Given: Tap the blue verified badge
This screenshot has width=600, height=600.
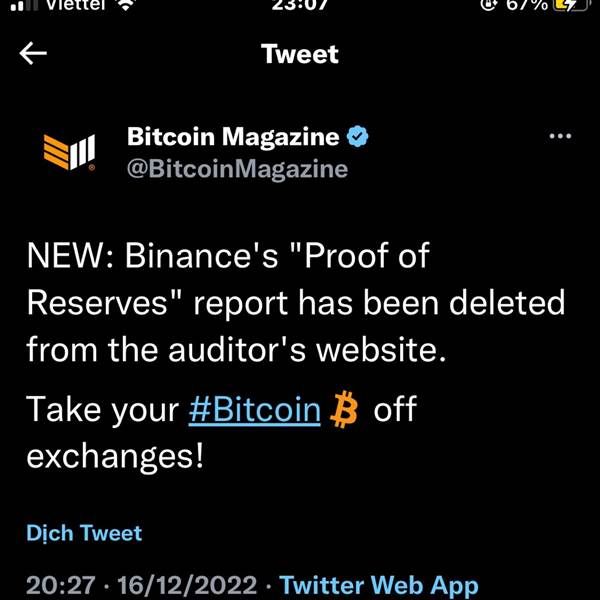Looking at the screenshot, I should (x=357, y=136).
